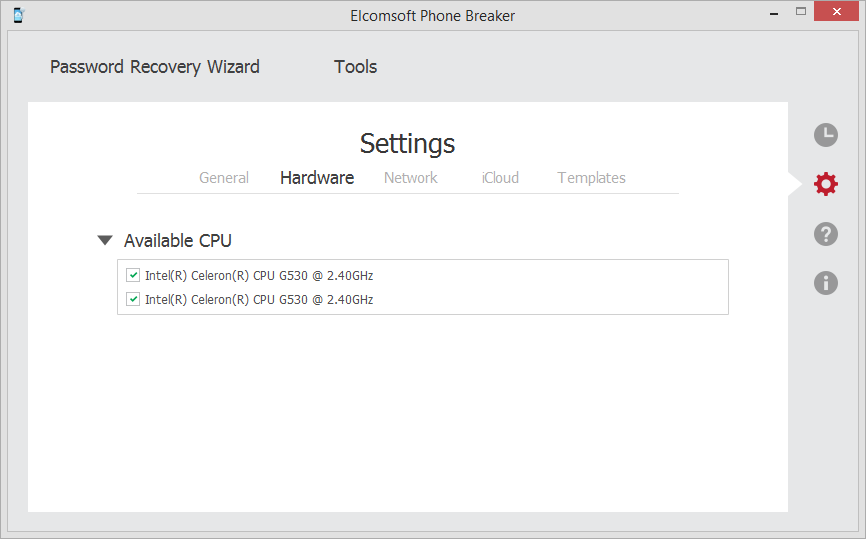
Task: Click the Available CPU heading label
Action: click(x=178, y=241)
